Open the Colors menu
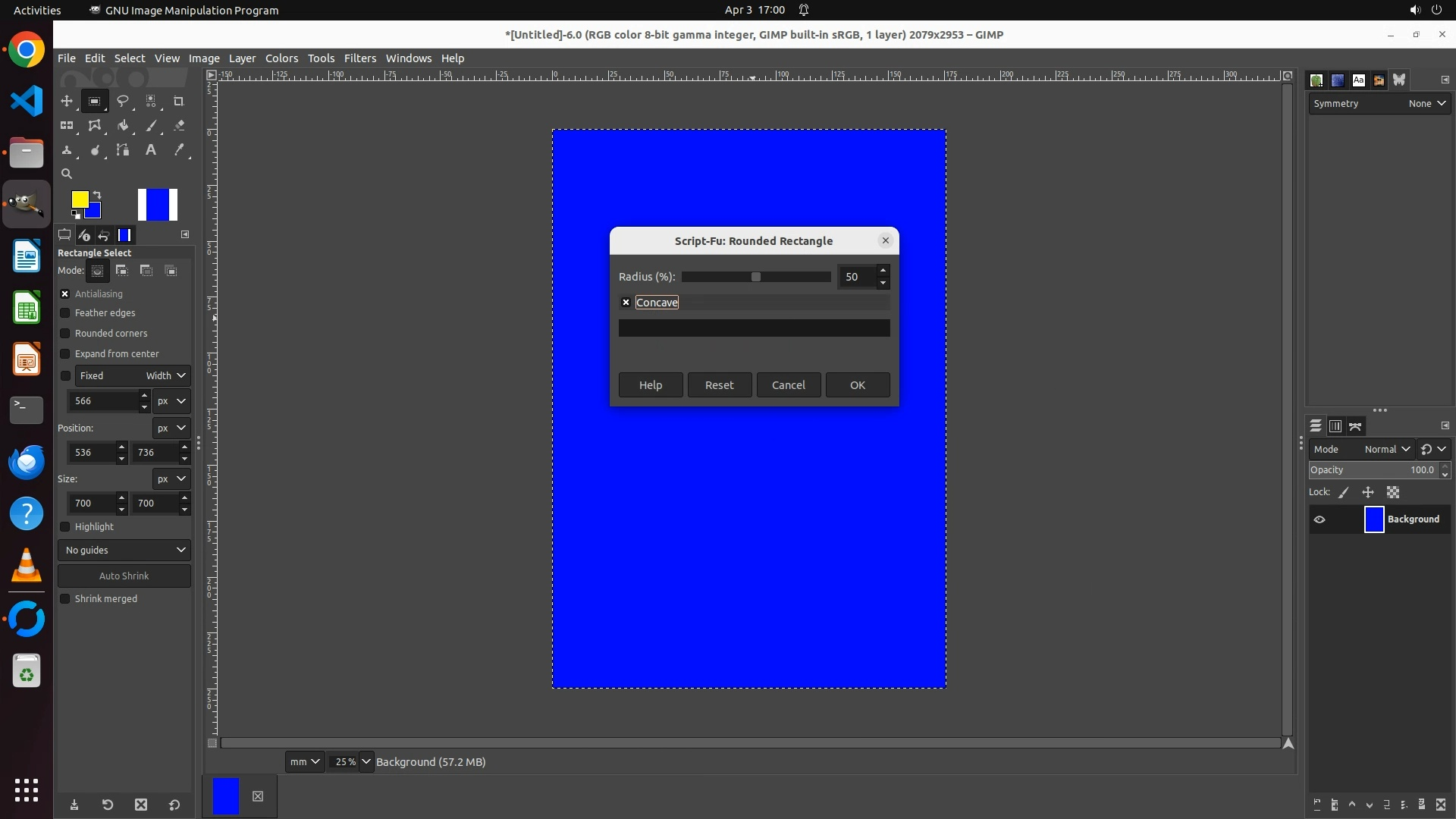1456x819 pixels. [281, 58]
